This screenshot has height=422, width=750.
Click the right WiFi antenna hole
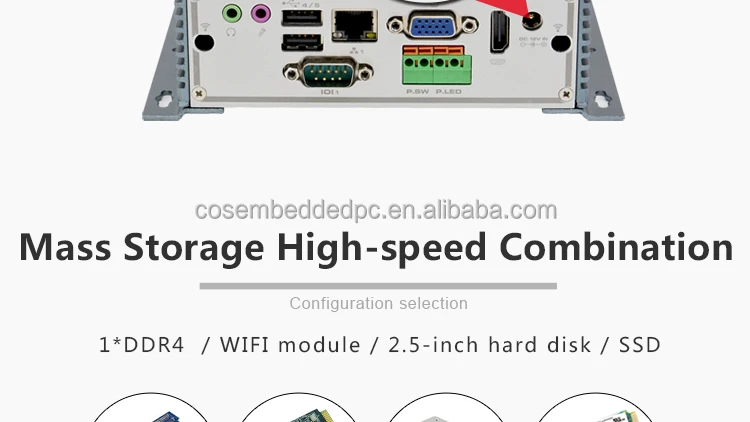pyautogui.click(x=561, y=44)
